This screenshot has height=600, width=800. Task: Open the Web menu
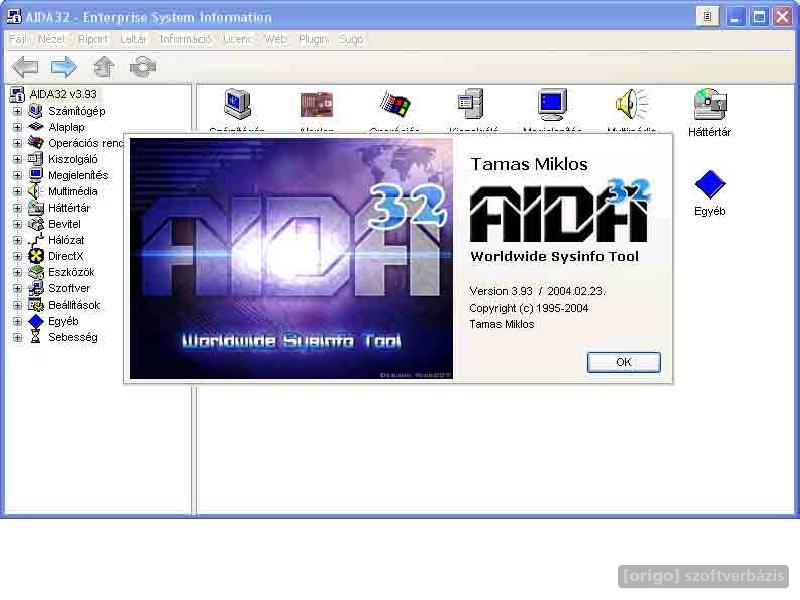click(x=276, y=39)
